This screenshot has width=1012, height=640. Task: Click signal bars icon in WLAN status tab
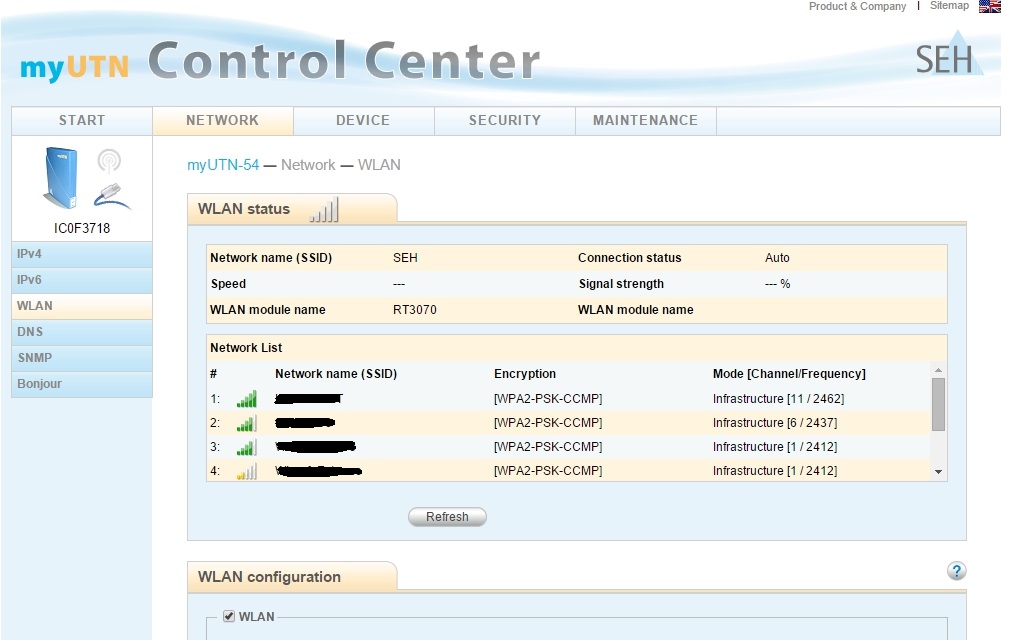point(324,210)
